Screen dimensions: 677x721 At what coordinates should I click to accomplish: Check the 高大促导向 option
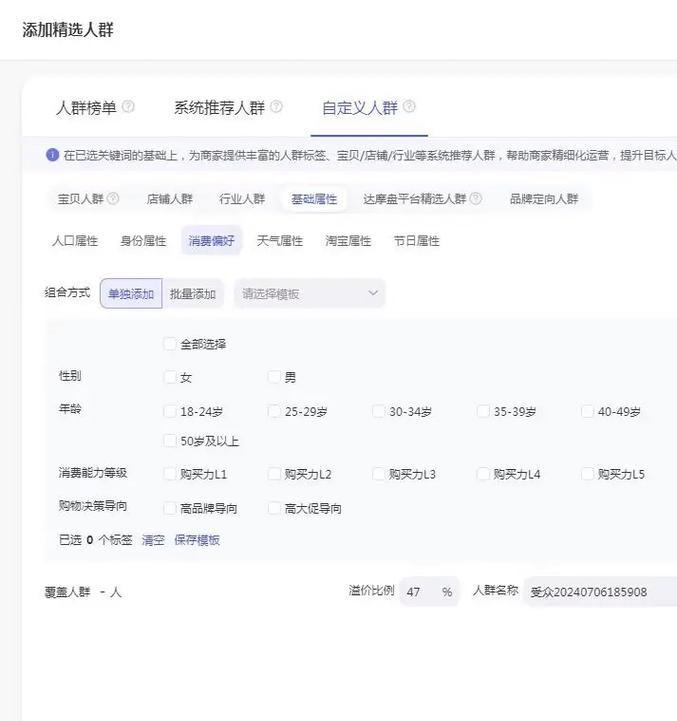coord(274,508)
